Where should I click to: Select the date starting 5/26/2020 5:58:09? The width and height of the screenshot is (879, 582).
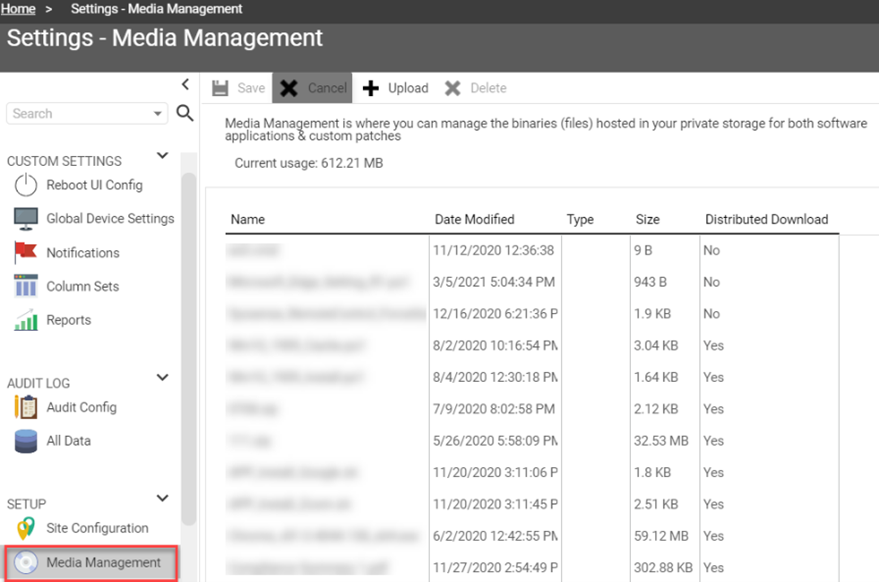[495, 441]
